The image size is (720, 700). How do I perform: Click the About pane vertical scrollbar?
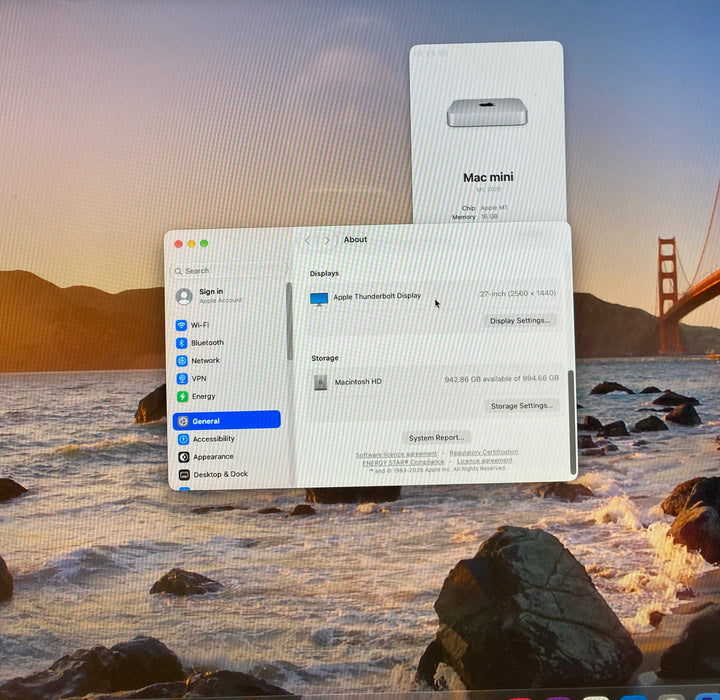[x=572, y=422]
